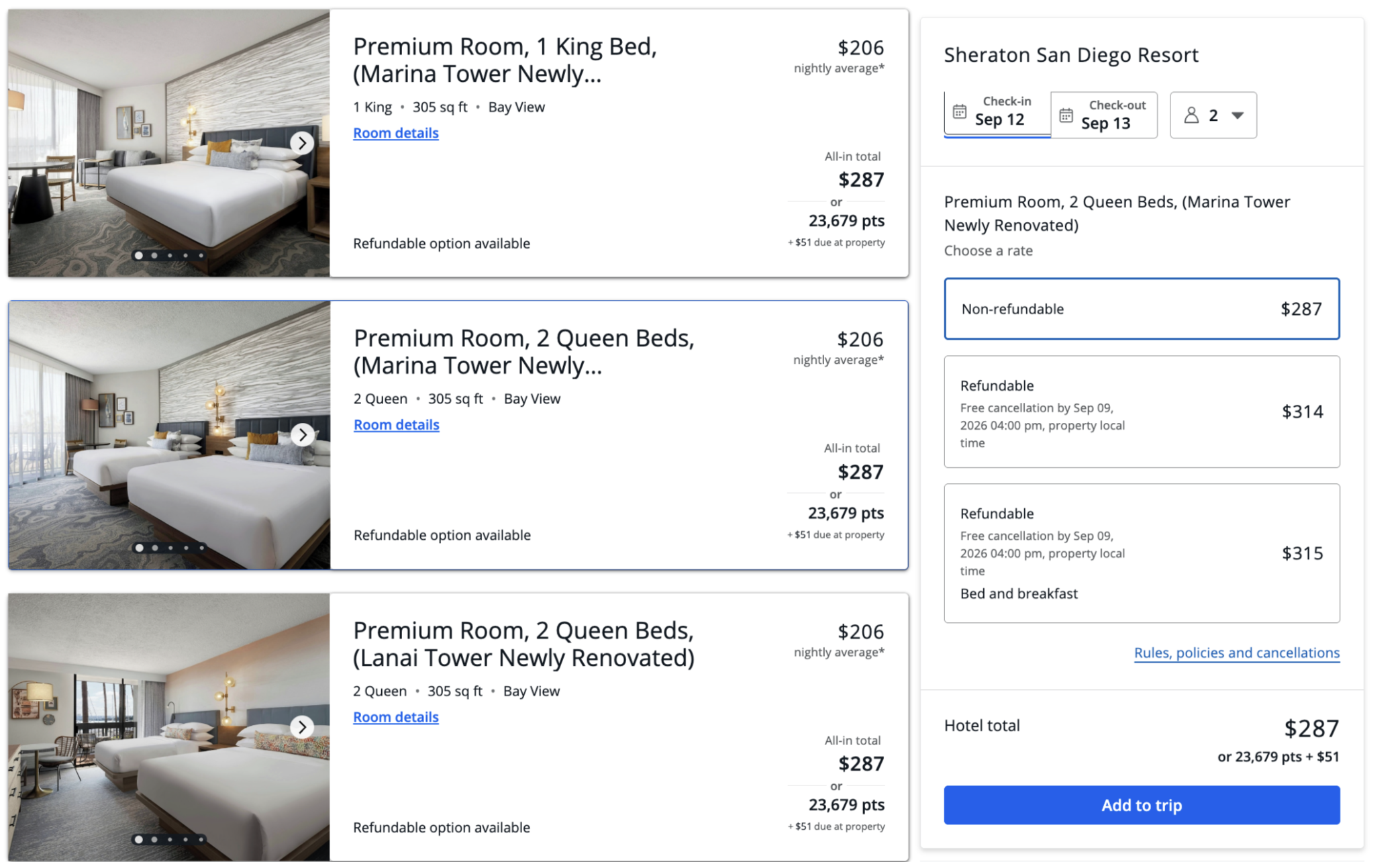
Task: Open the Check-in Sep 12 date picker
Action: click(x=997, y=114)
